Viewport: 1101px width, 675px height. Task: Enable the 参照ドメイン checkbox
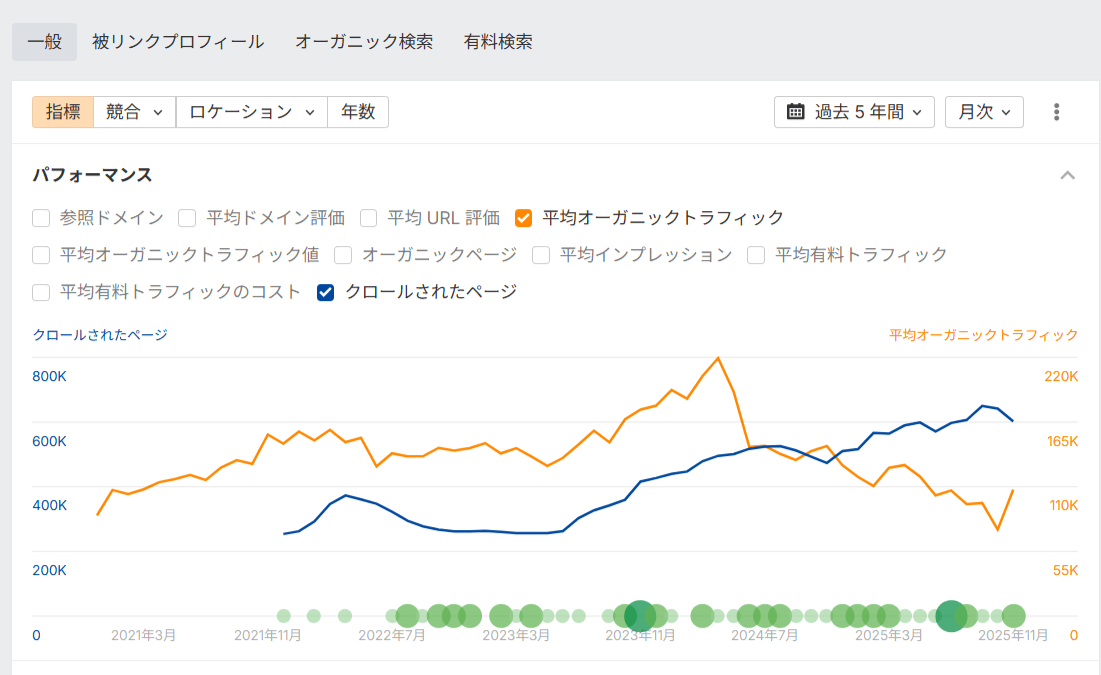41,217
